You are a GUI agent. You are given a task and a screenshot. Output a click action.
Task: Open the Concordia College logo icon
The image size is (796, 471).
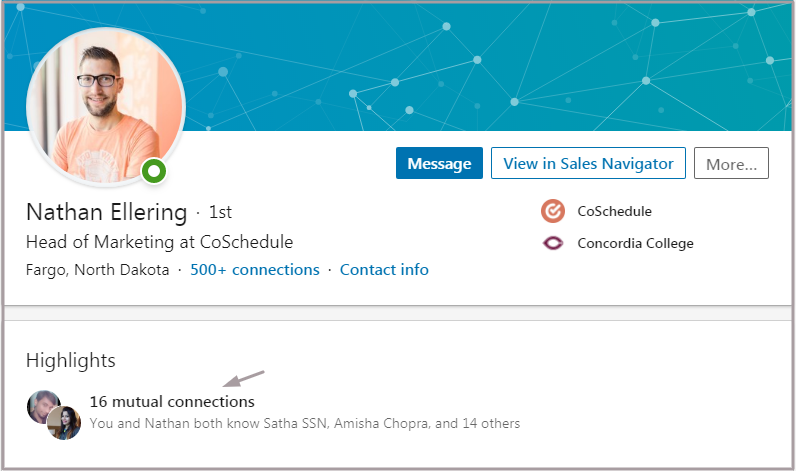[553, 243]
